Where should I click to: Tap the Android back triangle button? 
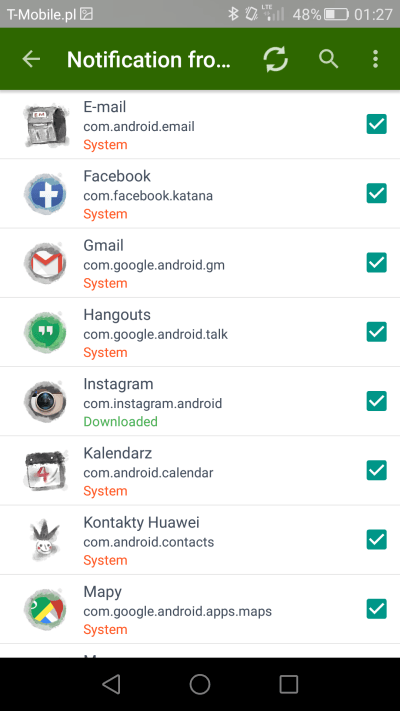point(111,684)
